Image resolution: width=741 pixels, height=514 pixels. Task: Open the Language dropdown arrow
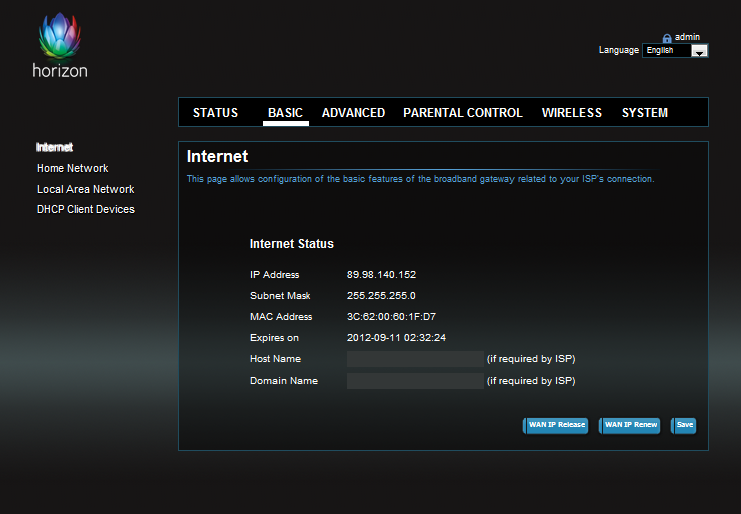(x=699, y=51)
